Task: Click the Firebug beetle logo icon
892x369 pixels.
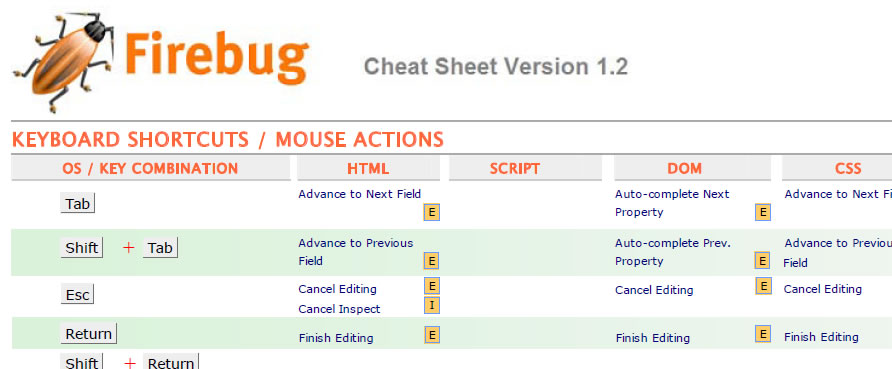Action: point(64,61)
